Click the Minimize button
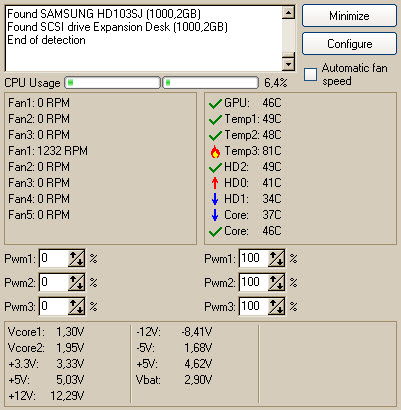401x410 pixels. coord(349,16)
